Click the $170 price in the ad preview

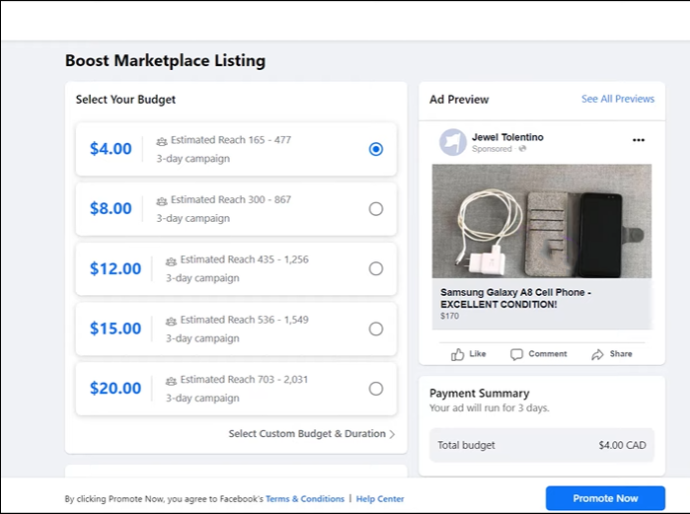click(x=449, y=316)
